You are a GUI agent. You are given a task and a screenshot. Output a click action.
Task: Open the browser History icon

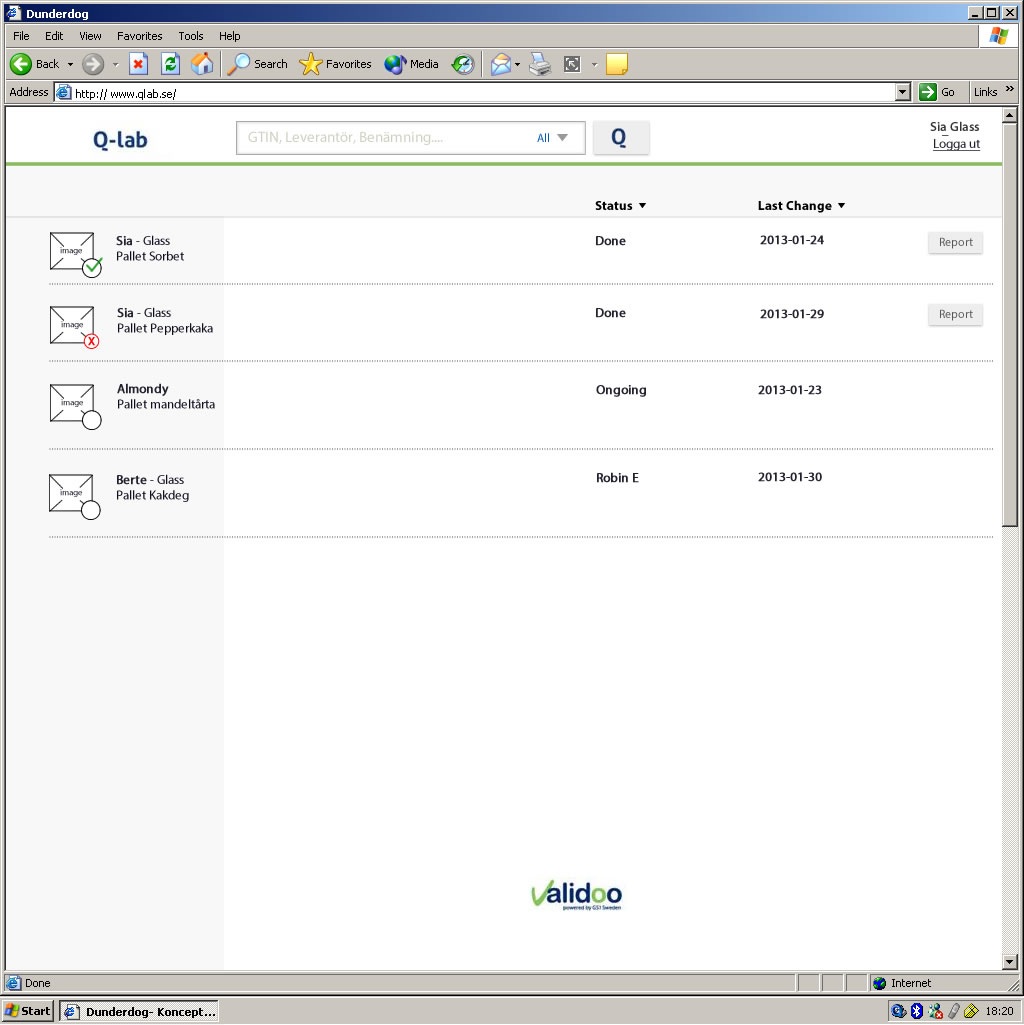click(462, 64)
